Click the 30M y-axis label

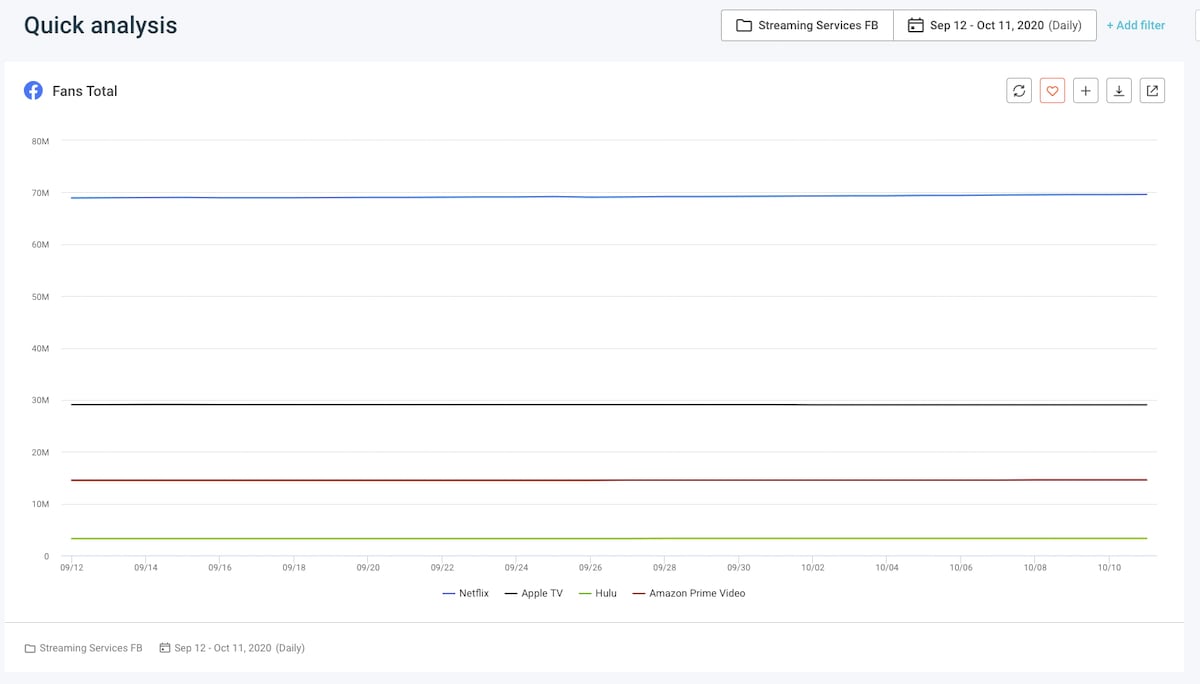[40, 401]
